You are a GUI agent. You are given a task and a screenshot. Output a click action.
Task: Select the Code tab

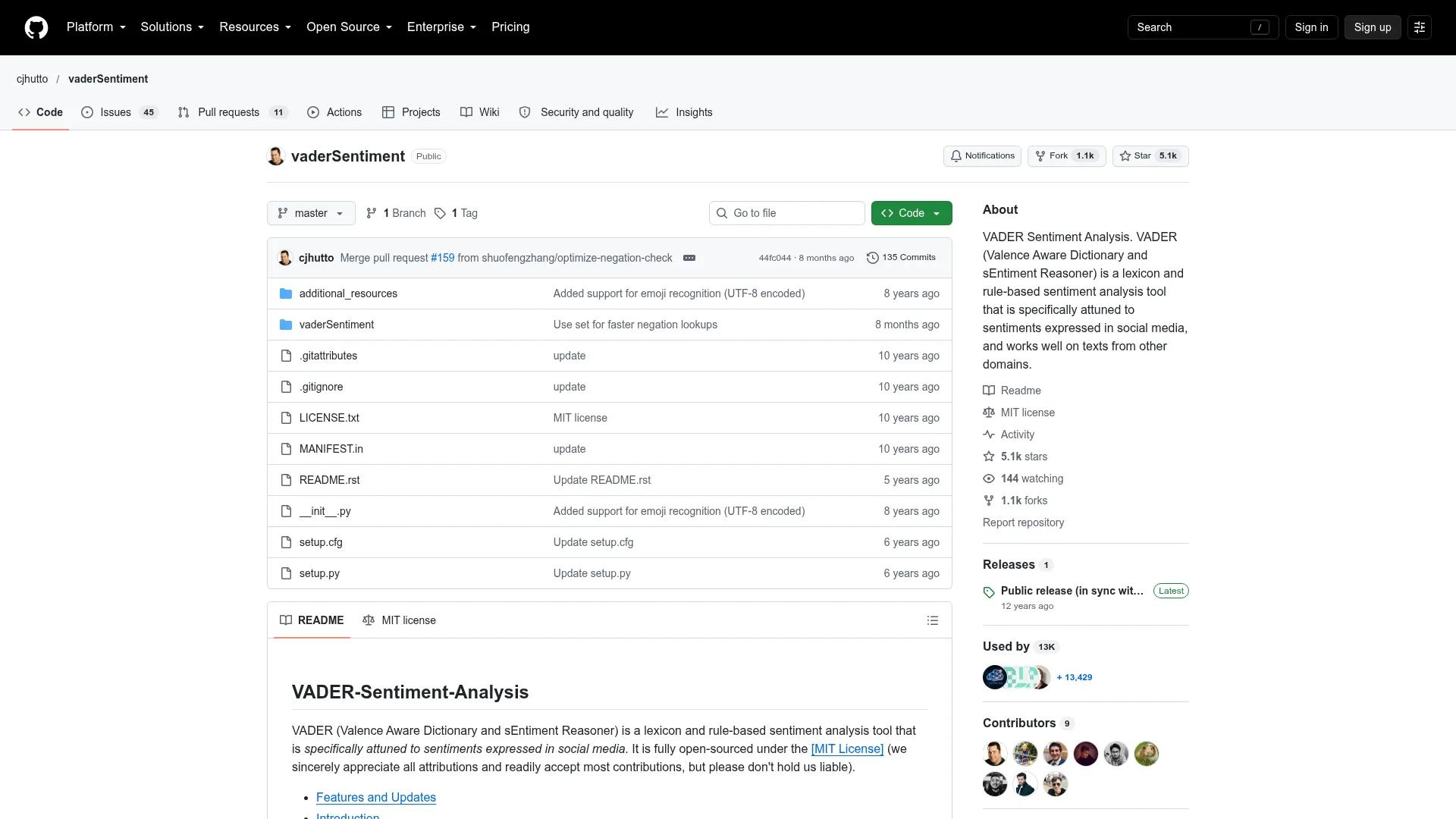pos(40,112)
